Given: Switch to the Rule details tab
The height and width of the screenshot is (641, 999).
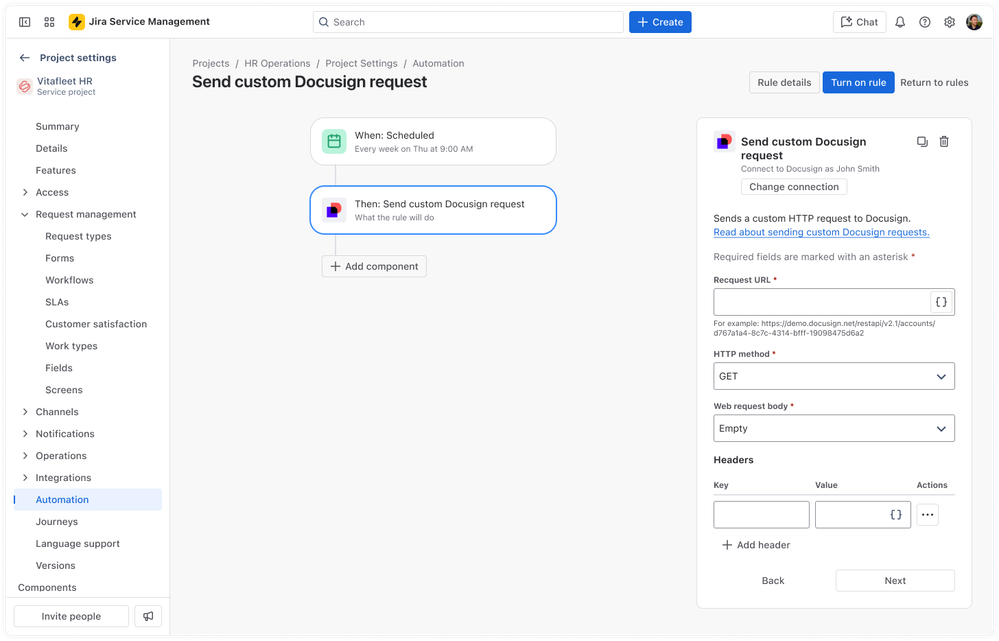Looking at the screenshot, I should (783, 82).
